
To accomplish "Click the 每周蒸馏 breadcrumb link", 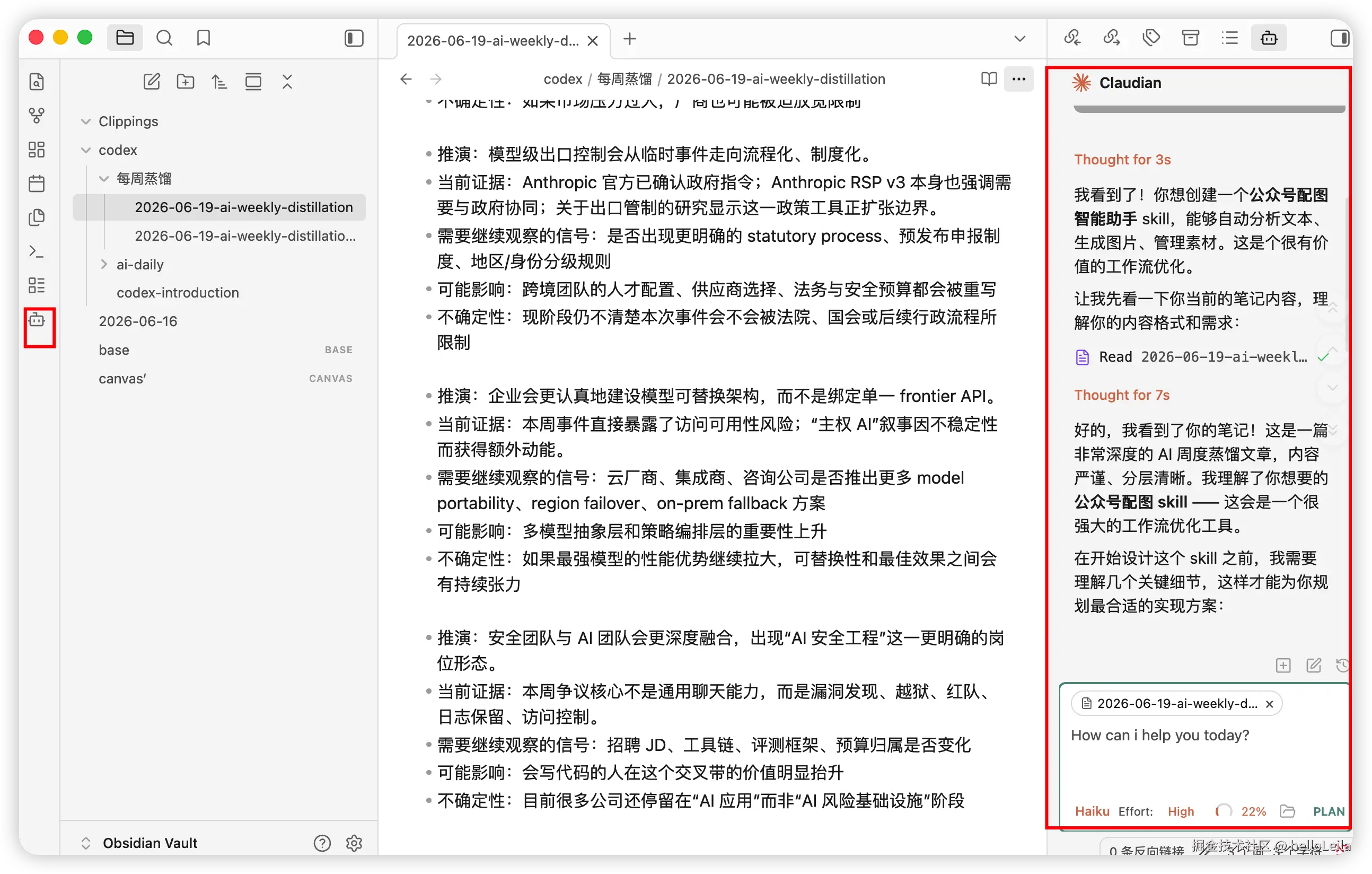I will [x=625, y=78].
